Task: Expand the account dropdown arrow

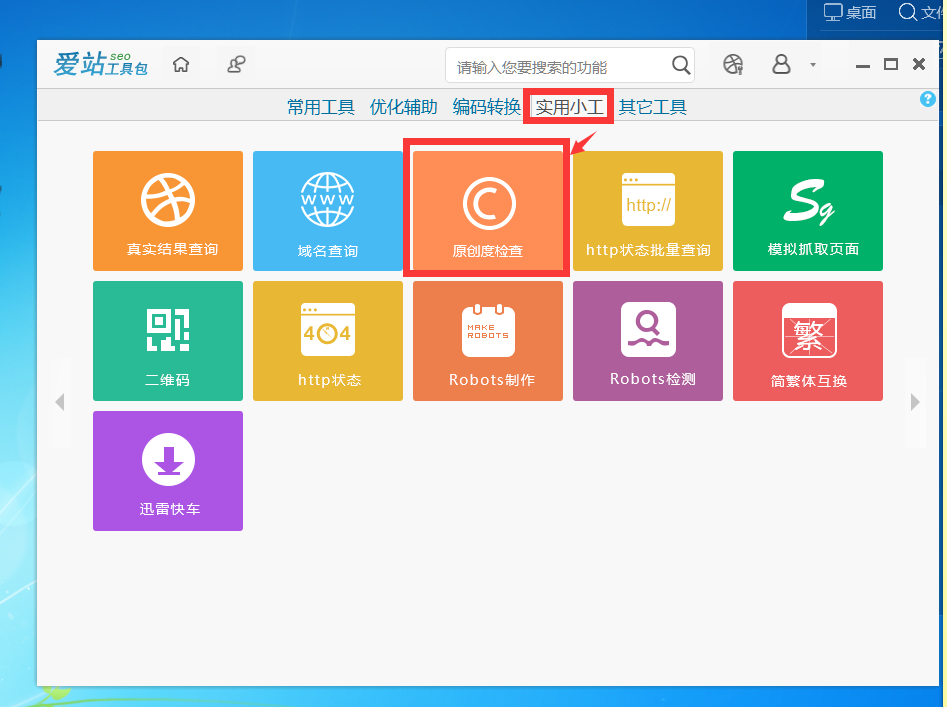Action: click(813, 65)
